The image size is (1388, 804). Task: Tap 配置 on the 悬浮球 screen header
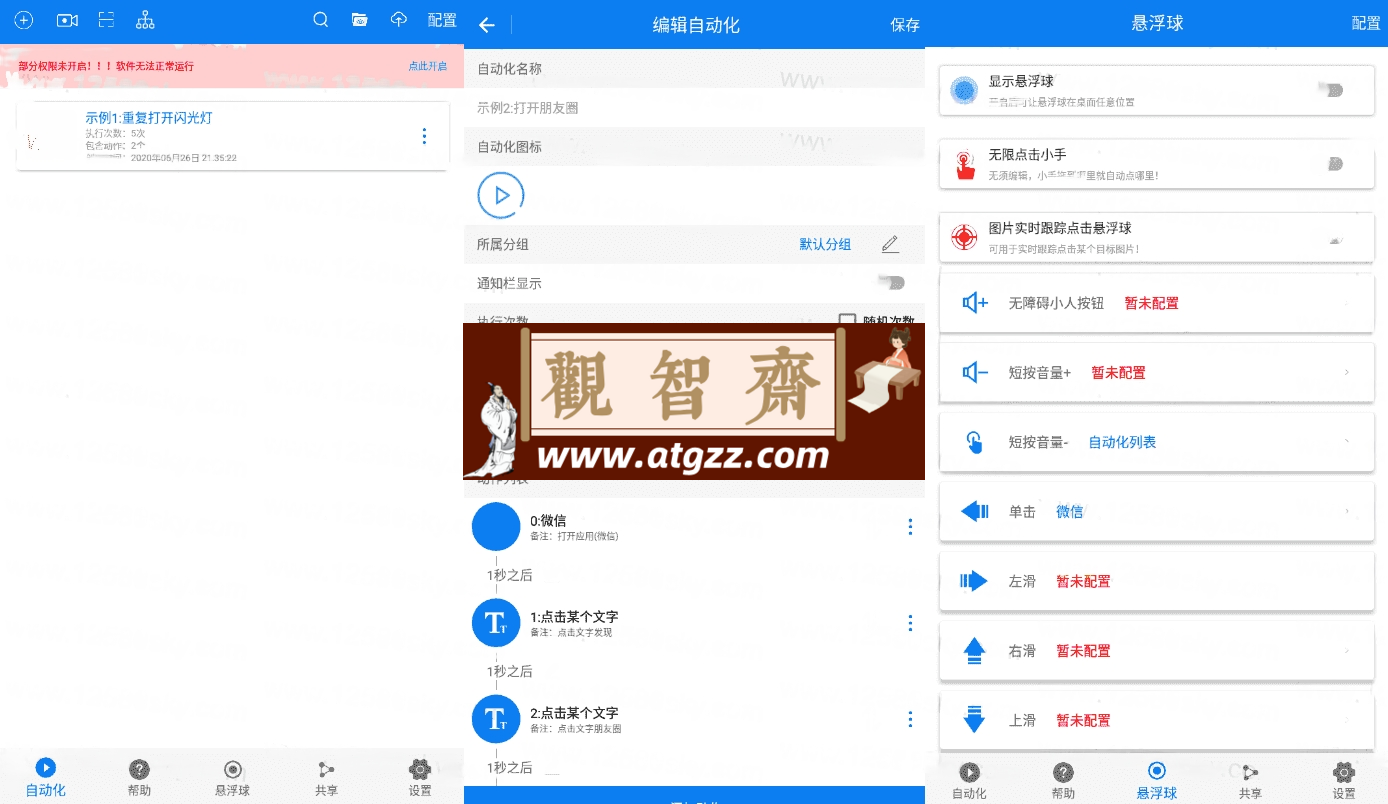point(1366,23)
